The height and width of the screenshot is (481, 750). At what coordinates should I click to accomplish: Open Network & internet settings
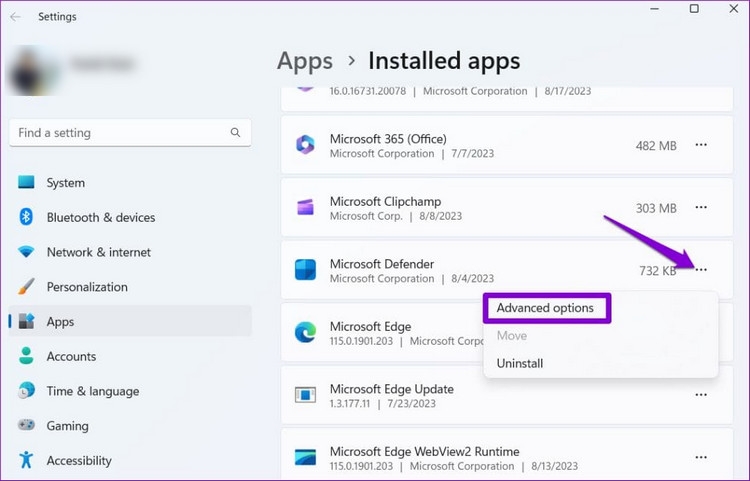[x=130, y=252]
